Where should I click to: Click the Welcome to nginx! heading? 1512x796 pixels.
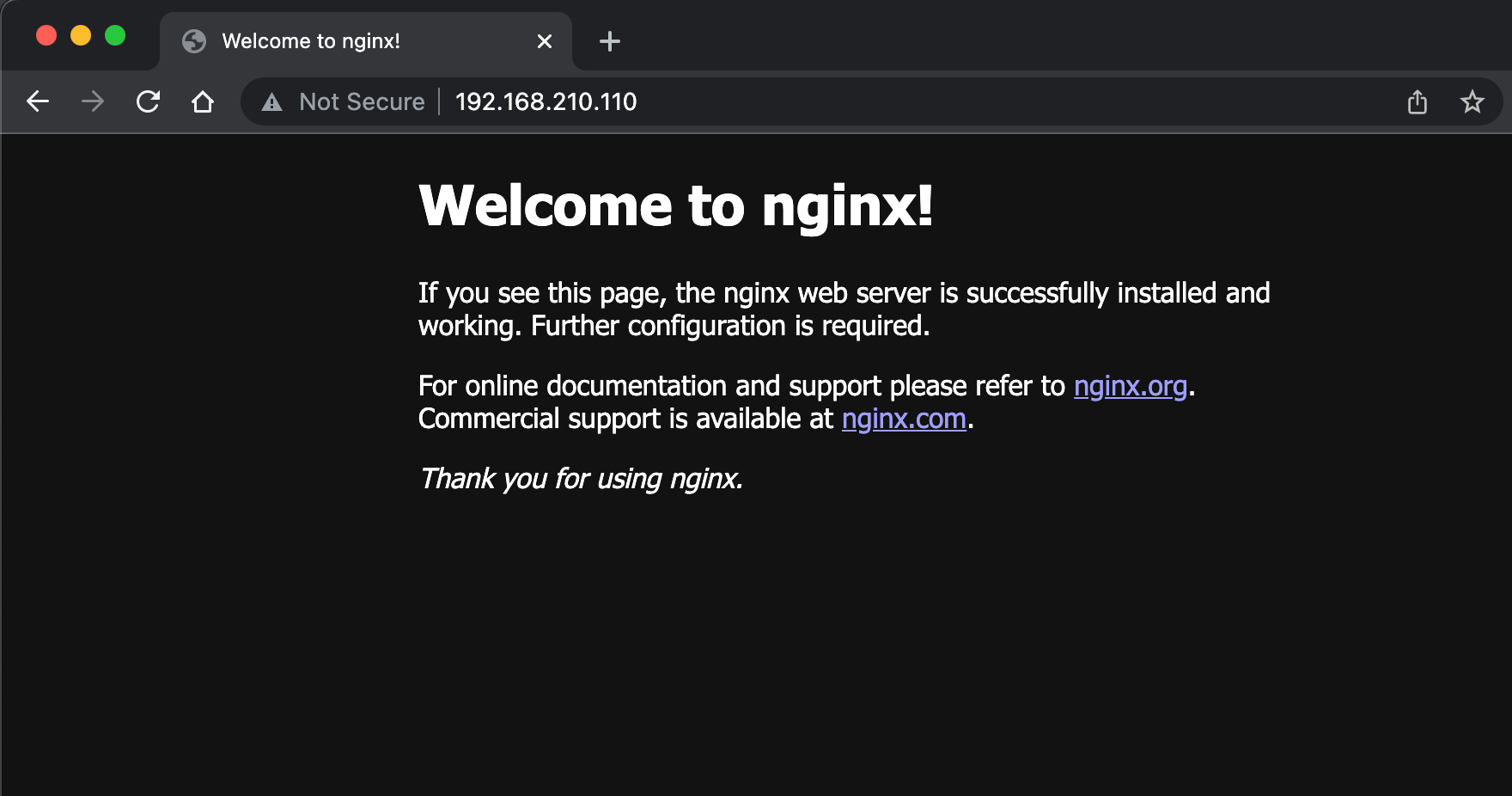pyautogui.click(x=676, y=206)
